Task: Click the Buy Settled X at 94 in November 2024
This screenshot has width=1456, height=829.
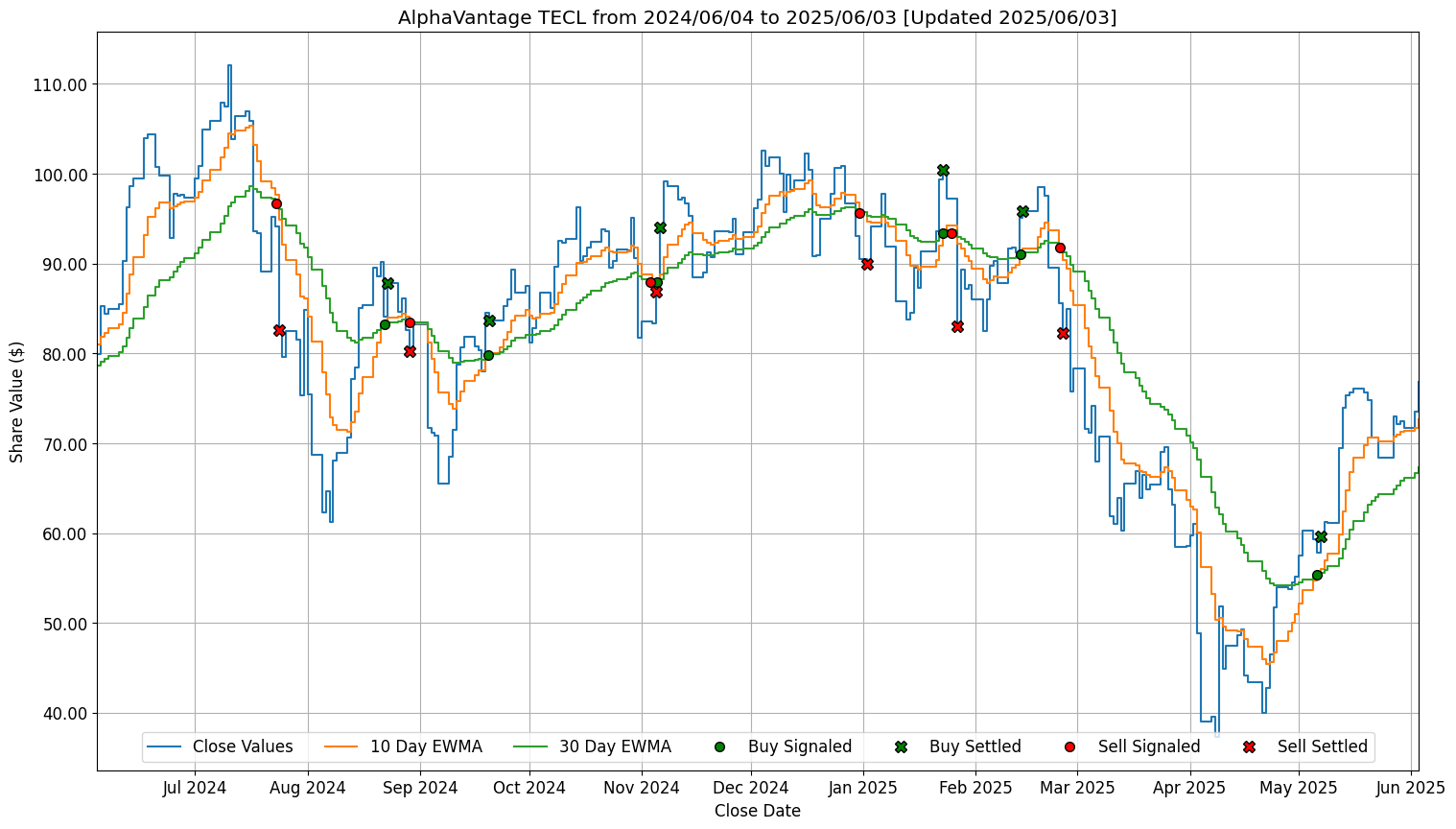Action: point(660,227)
